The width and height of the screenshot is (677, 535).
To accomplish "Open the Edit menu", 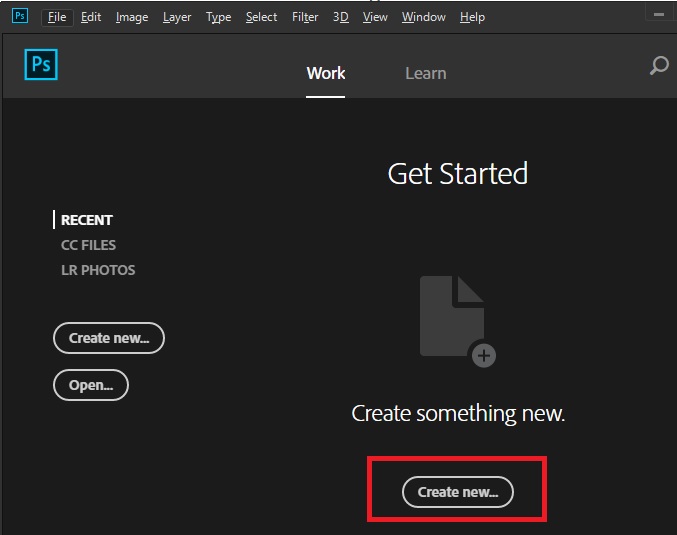I will (91, 17).
